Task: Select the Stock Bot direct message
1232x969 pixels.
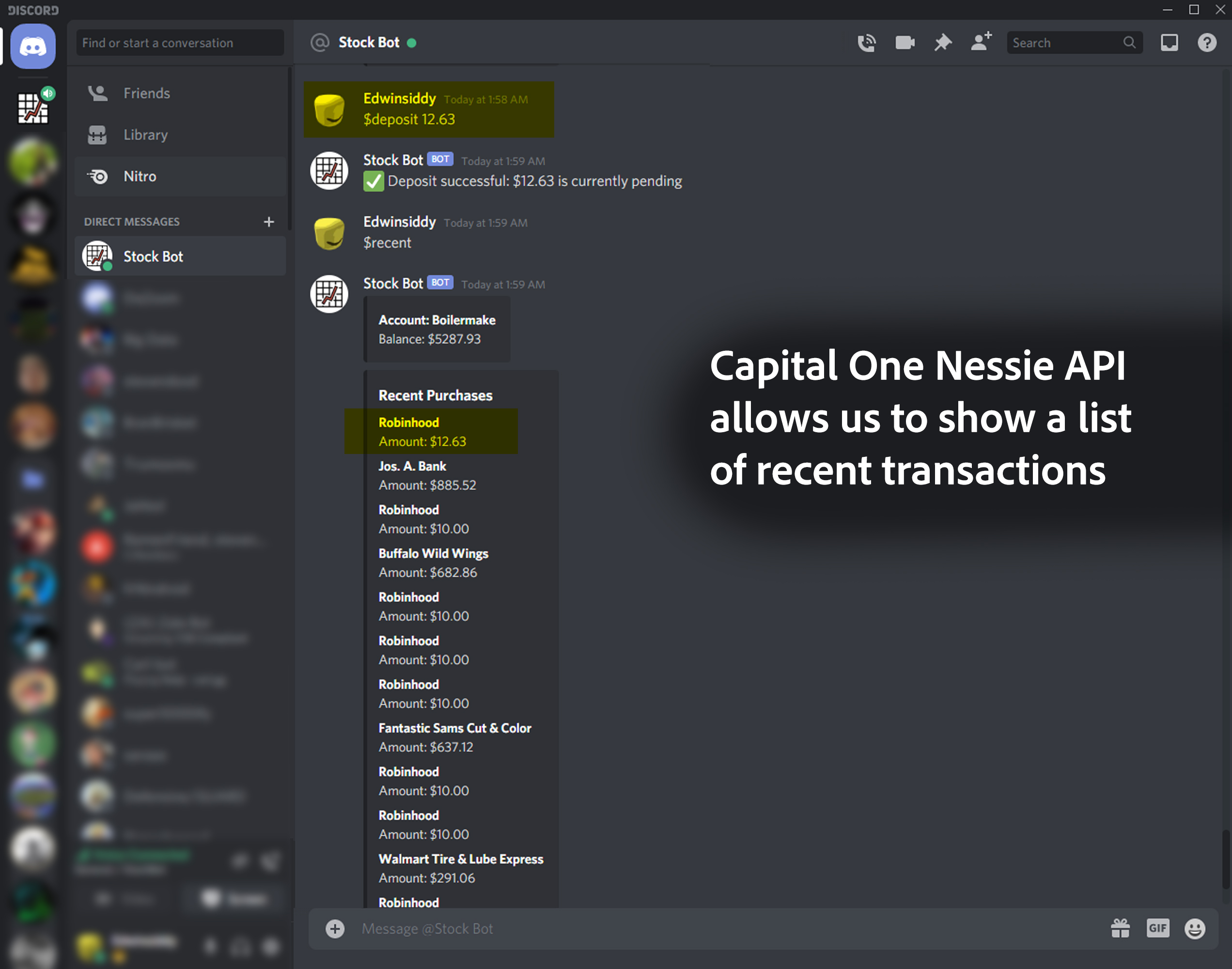Action: [x=153, y=256]
